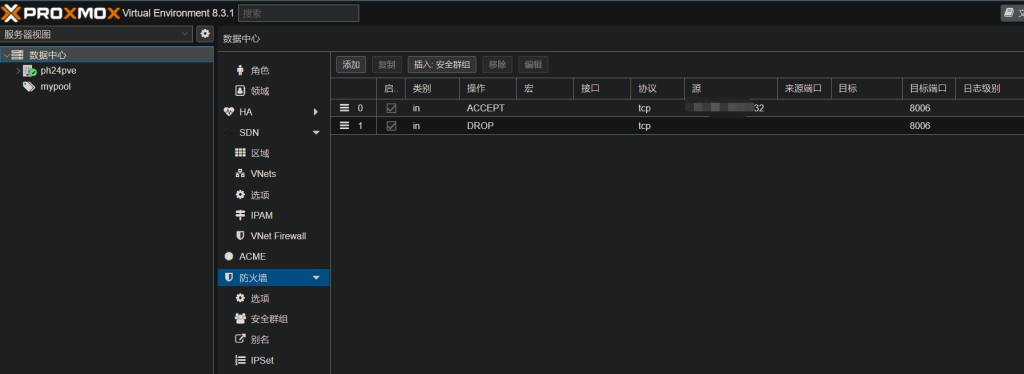
Task: Click the documentation book icon top right
Action: point(1009,13)
